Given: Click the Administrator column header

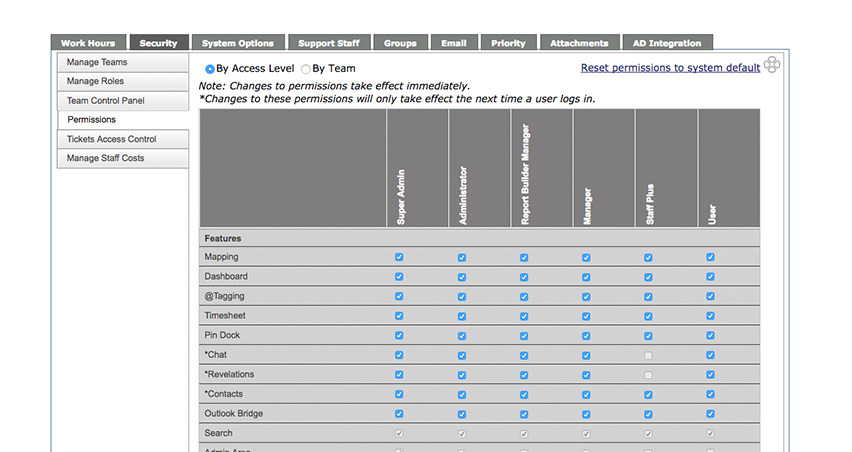Looking at the screenshot, I should pos(480,168).
